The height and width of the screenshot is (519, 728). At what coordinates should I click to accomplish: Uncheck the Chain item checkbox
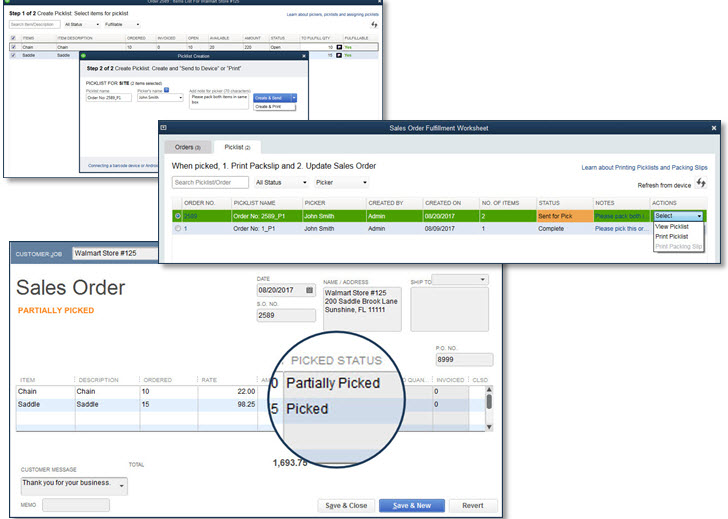coord(13,47)
